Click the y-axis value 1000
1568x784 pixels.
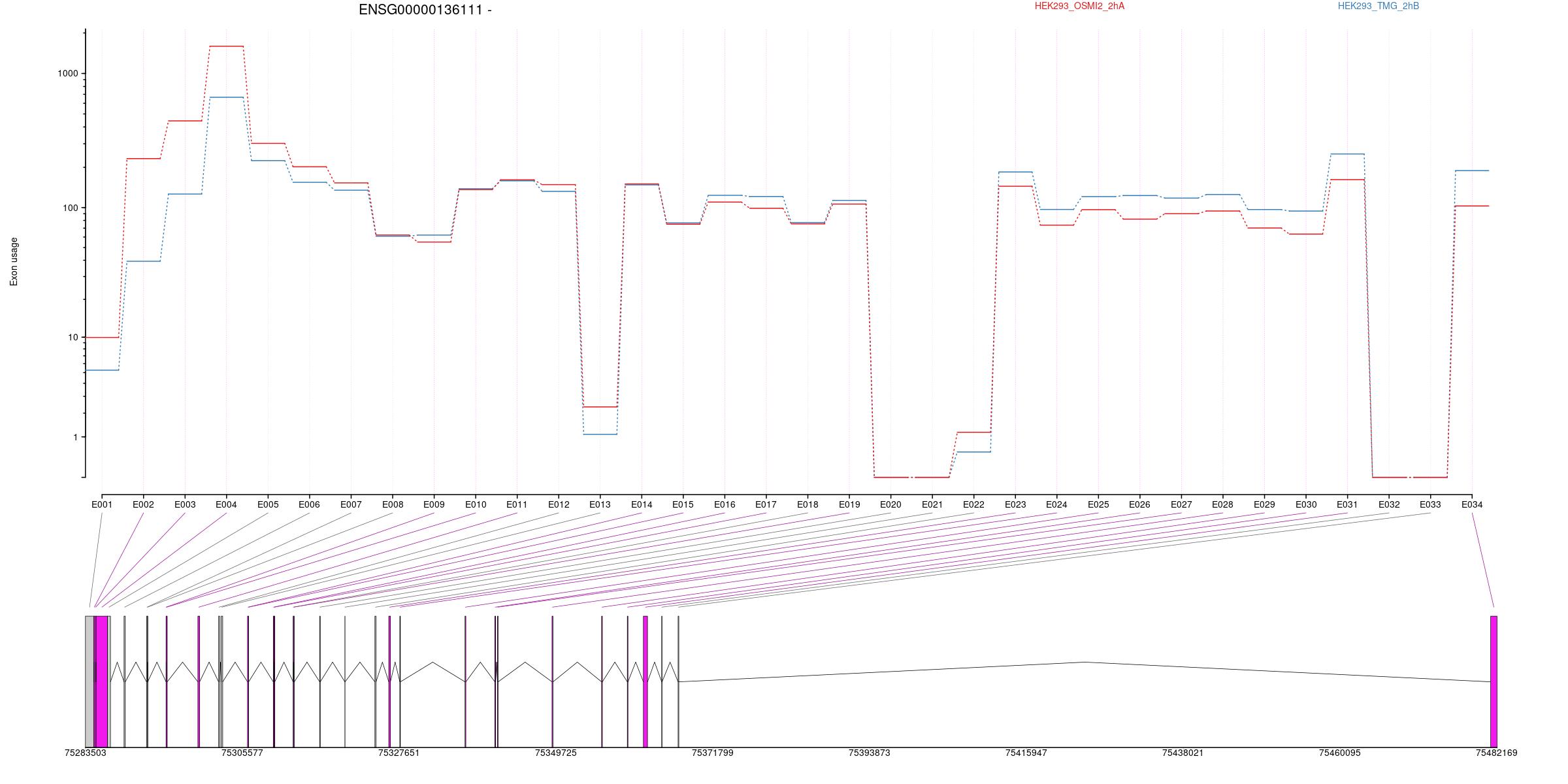(68, 74)
